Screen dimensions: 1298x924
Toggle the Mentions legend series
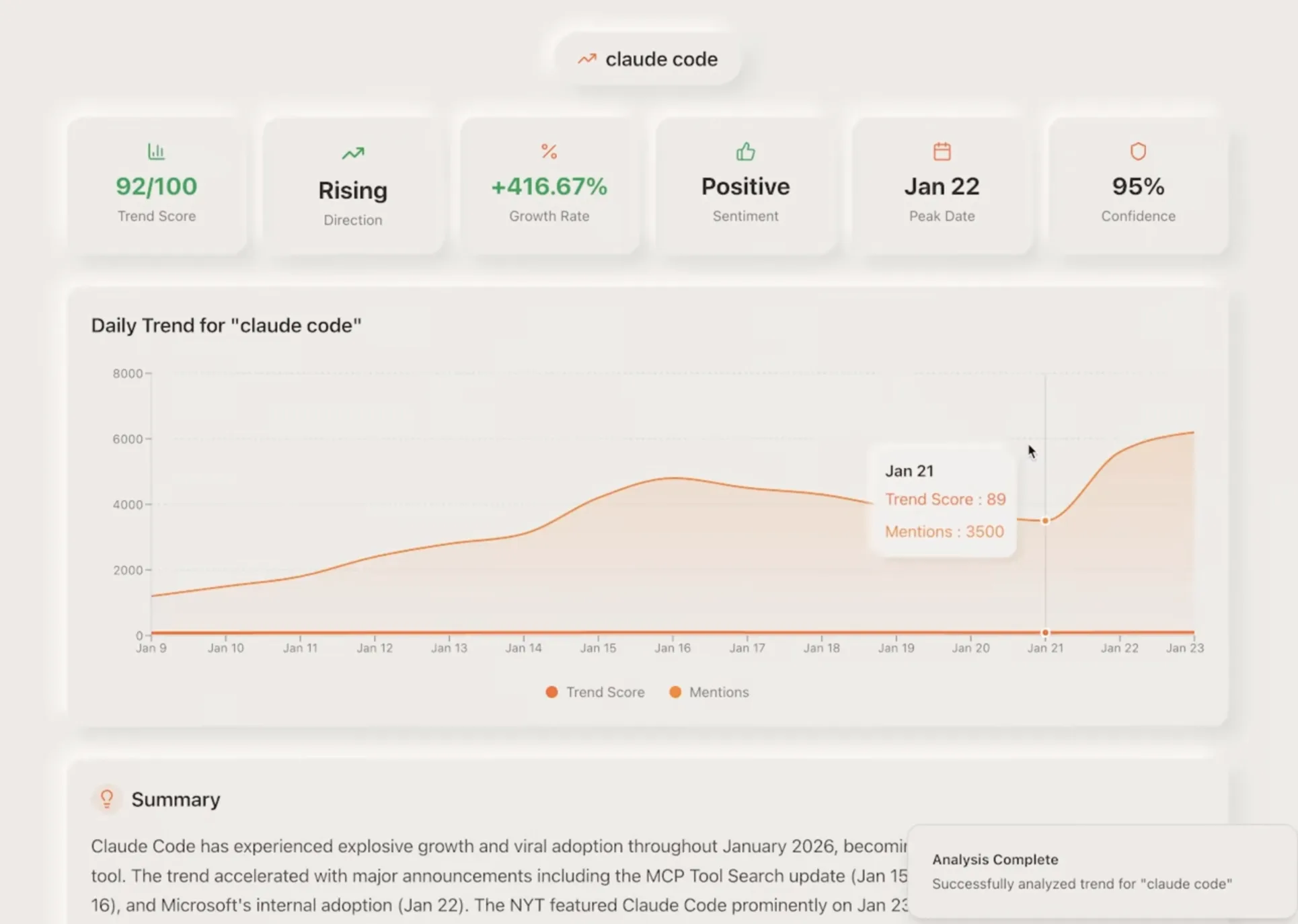pyautogui.click(x=710, y=692)
